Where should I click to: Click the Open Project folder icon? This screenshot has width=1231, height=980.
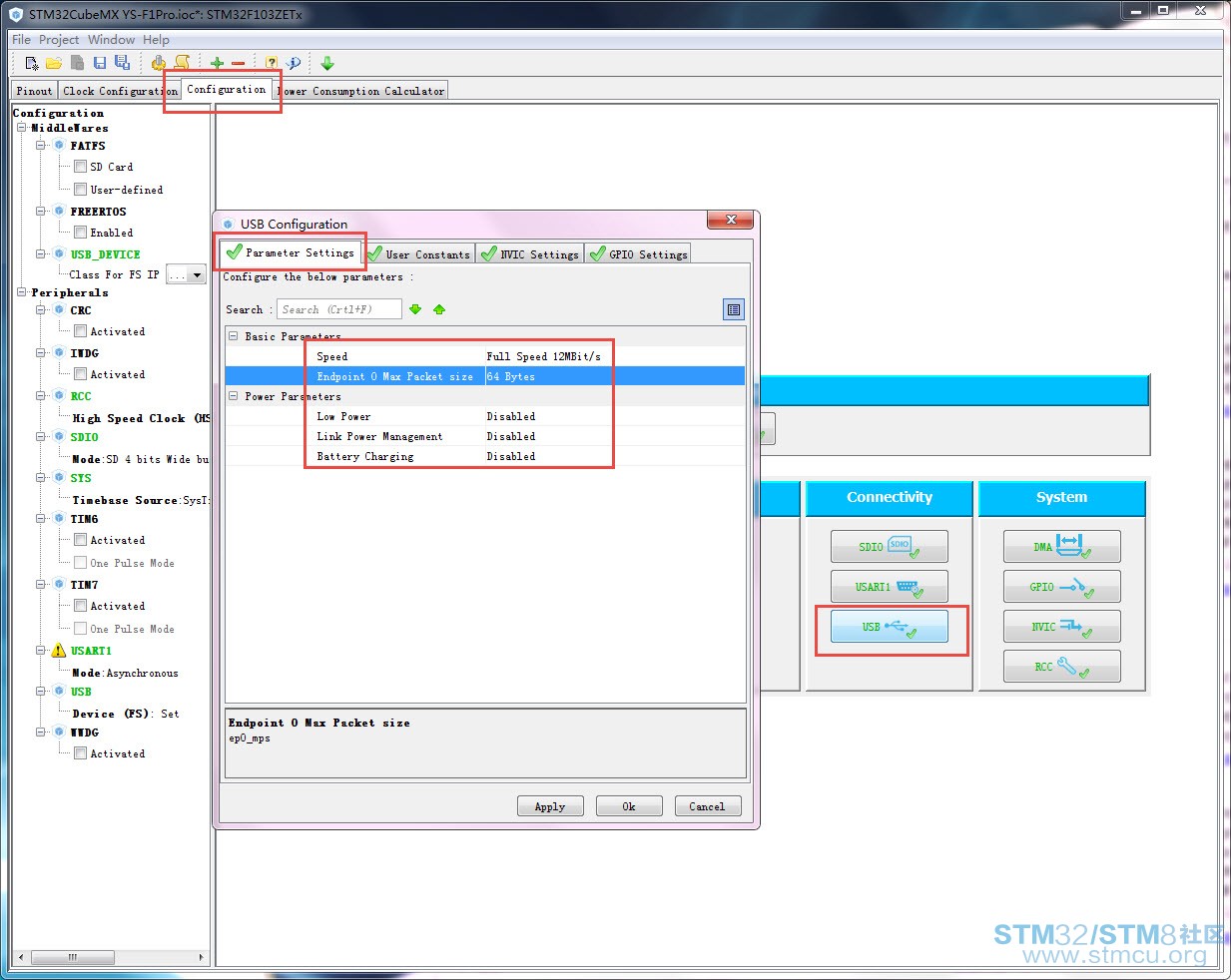coord(54,63)
